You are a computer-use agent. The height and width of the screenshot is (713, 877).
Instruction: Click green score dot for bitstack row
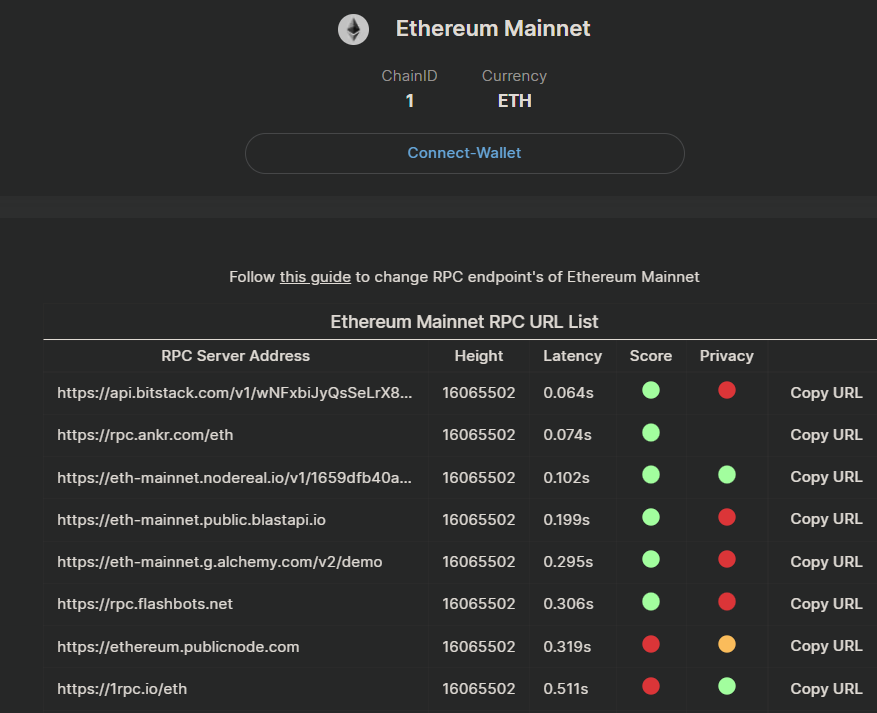click(x=650, y=390)
